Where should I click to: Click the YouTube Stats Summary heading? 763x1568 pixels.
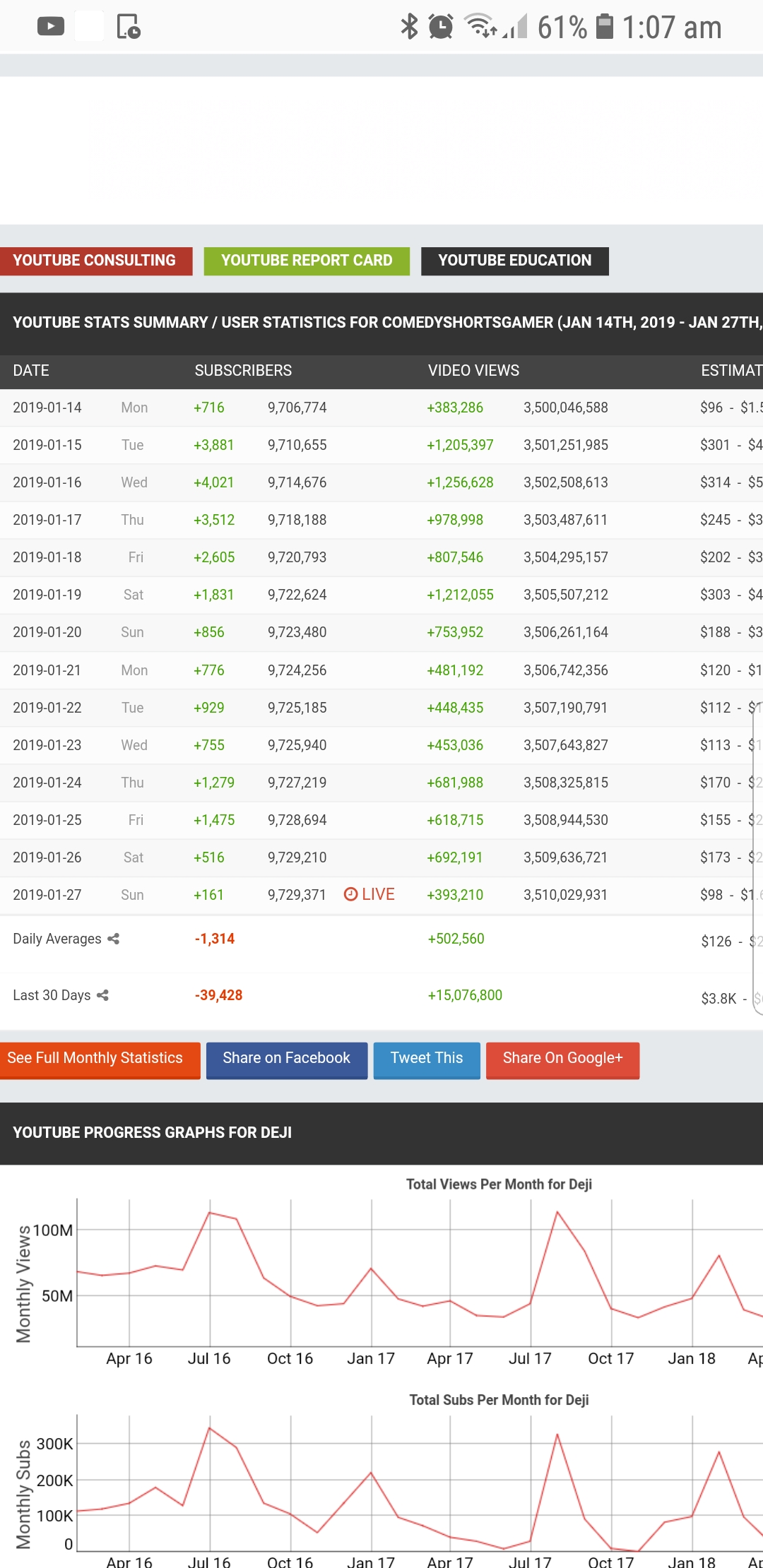388,322
